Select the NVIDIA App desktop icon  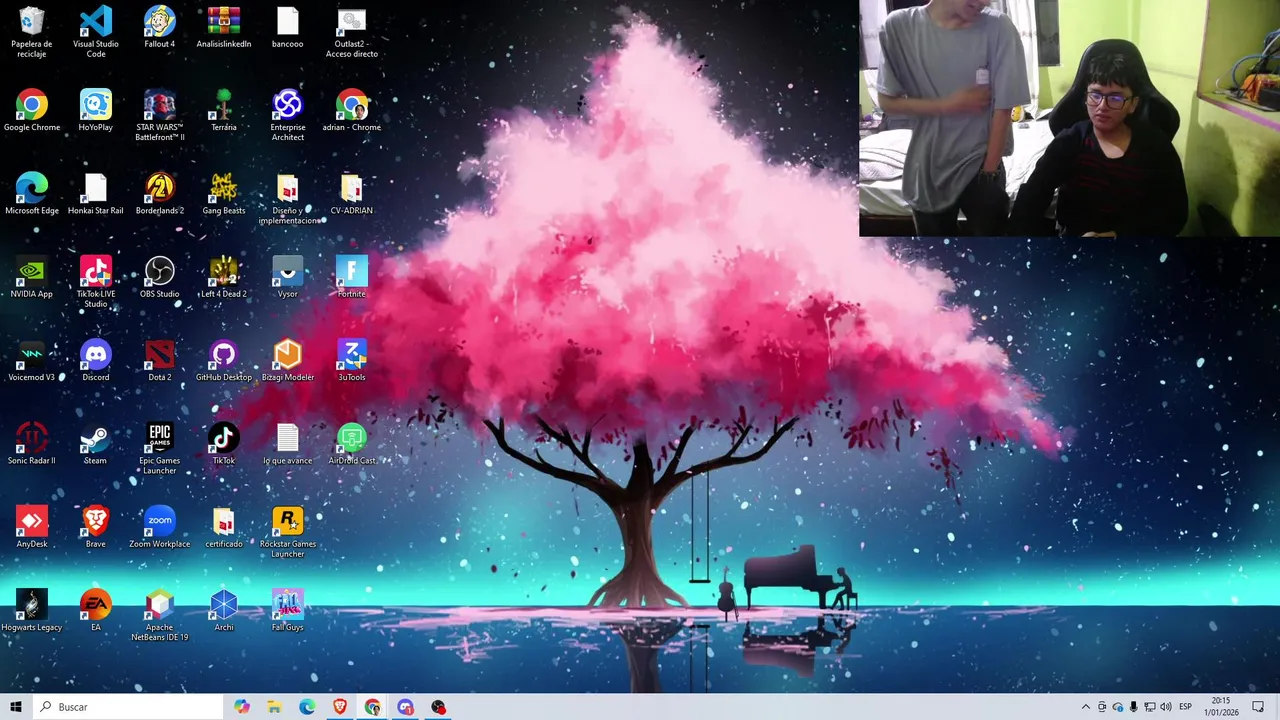click(x=31, y=271)
